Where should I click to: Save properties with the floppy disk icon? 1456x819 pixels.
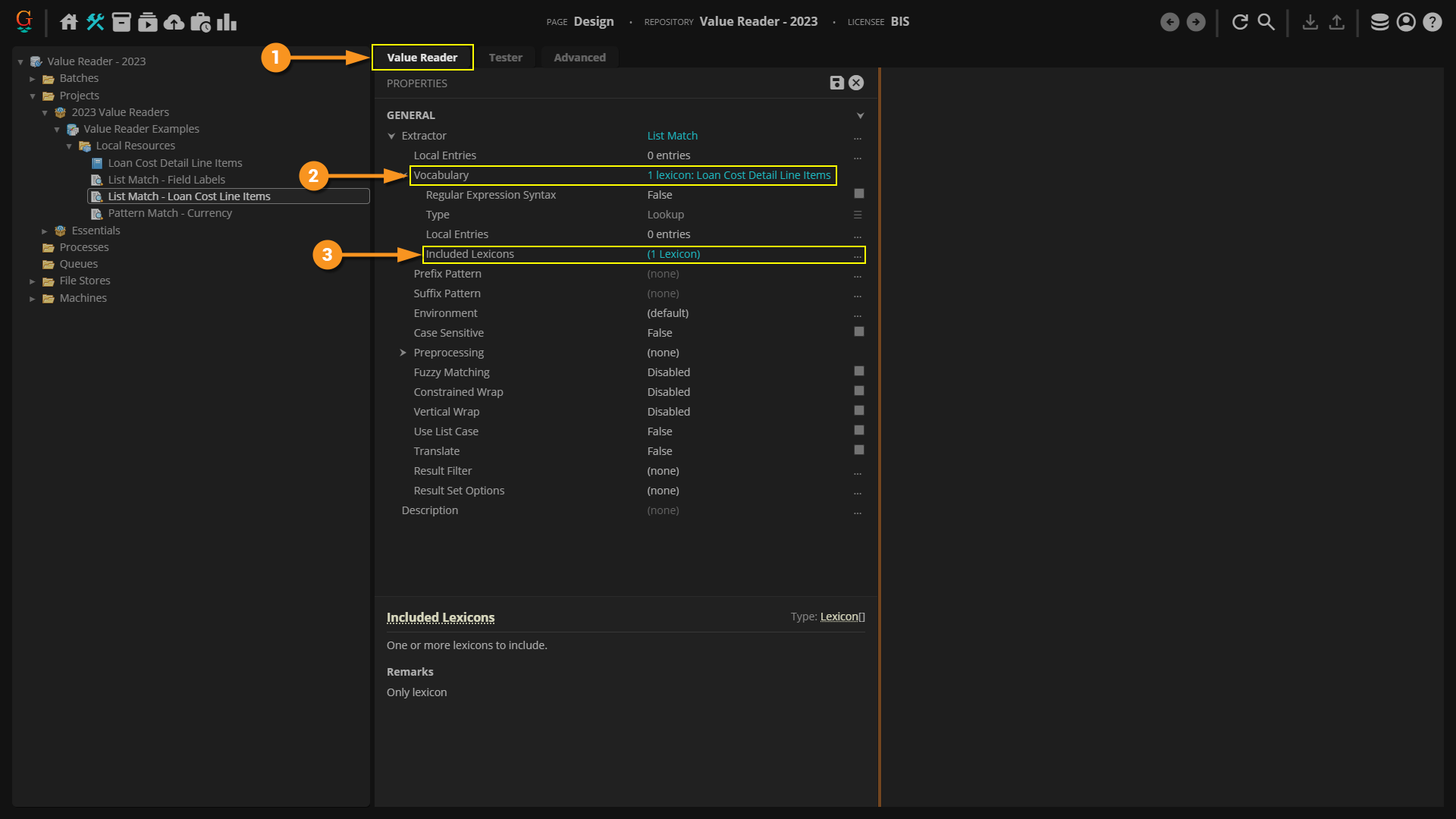(x=836, y=83)
